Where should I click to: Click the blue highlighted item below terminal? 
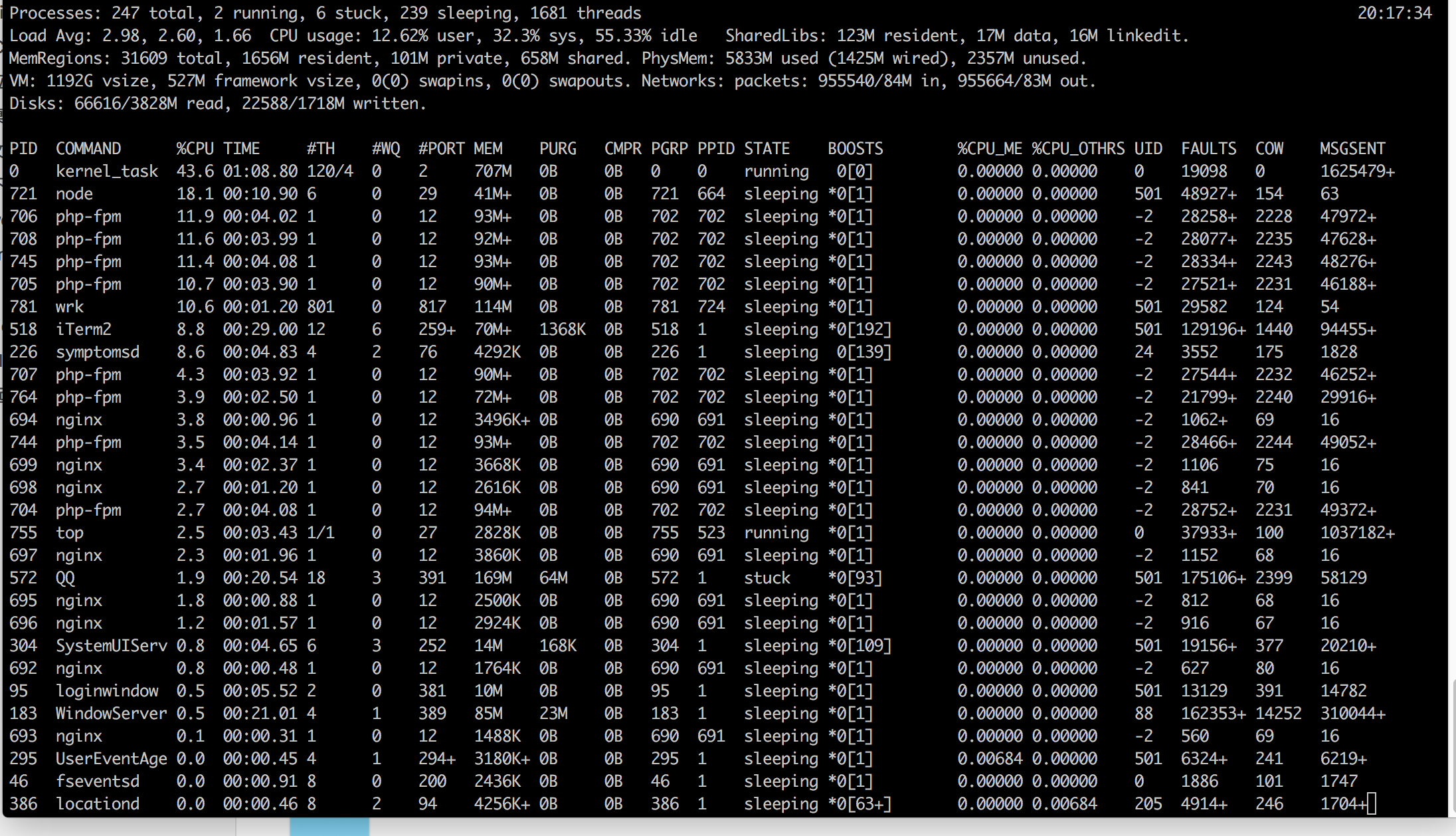(x=329, y=827)
